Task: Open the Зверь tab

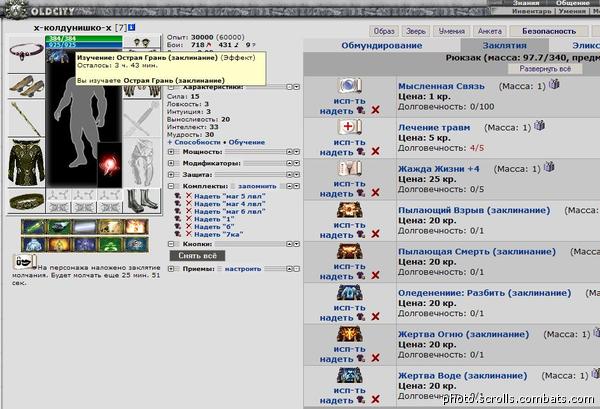Action: [x=416, y=31]
